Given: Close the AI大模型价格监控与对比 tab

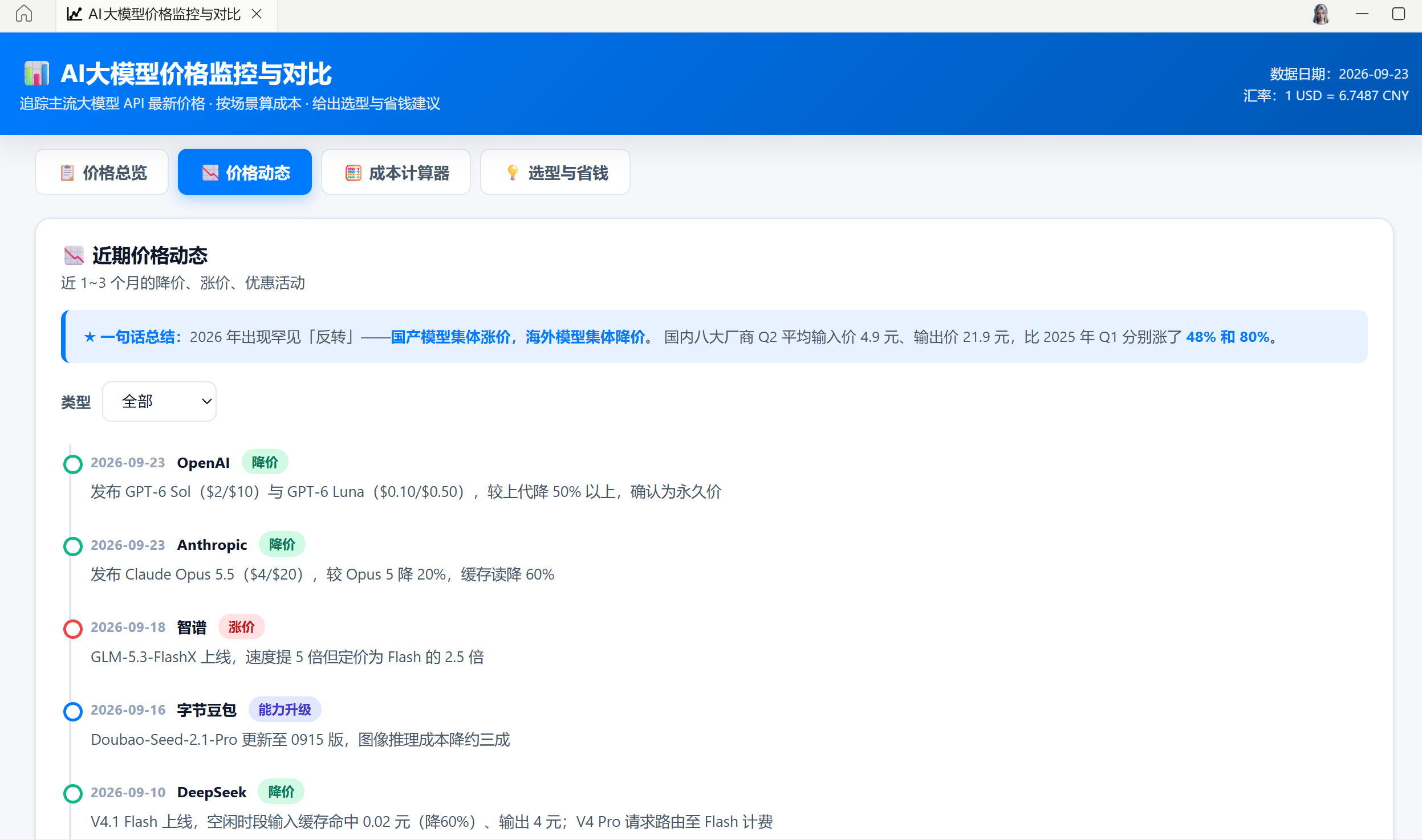Looking at the screenshot, I should tap(257, 14).
